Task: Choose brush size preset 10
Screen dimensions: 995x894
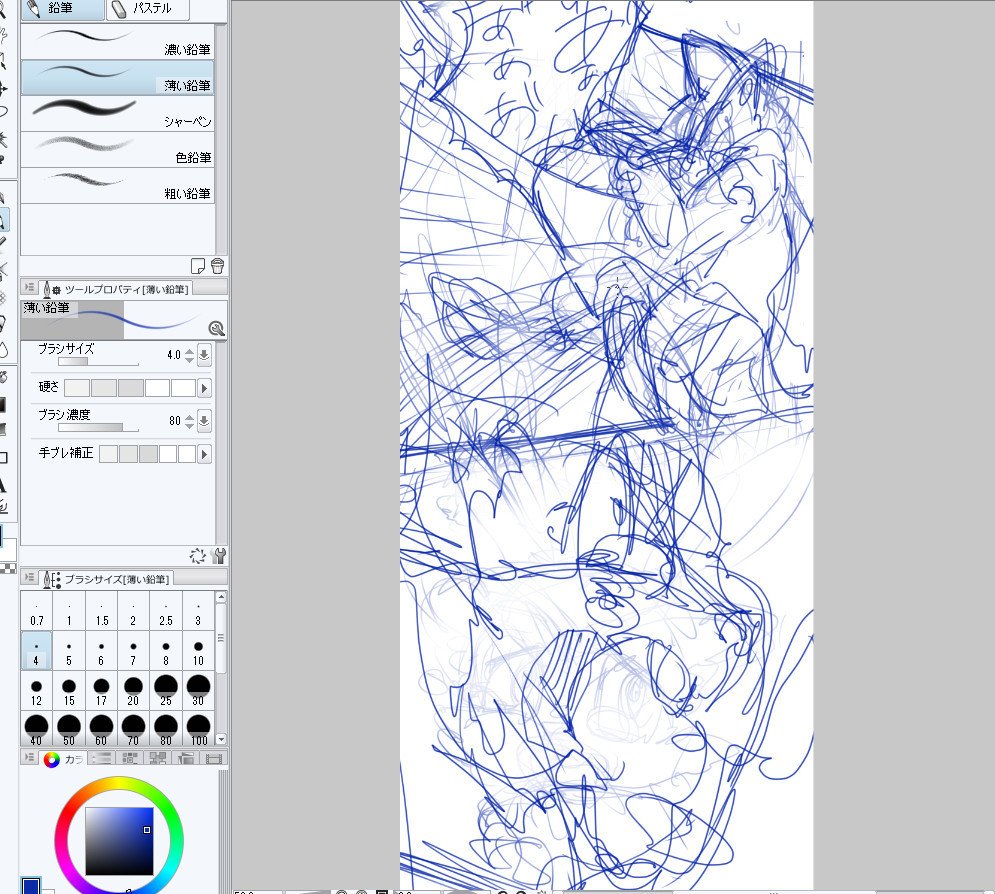Action: coord(198,652)
